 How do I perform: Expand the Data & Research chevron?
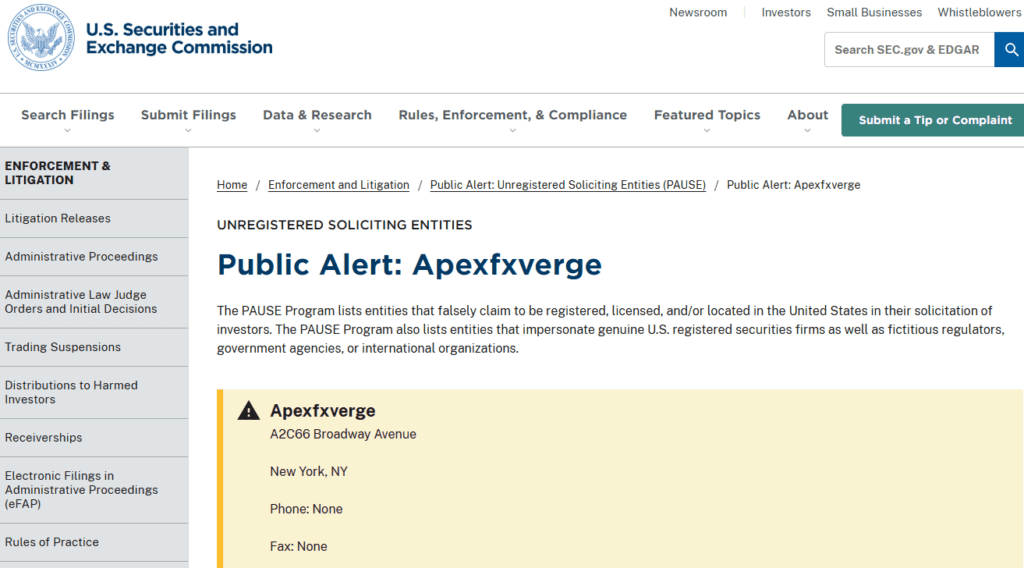317,131
